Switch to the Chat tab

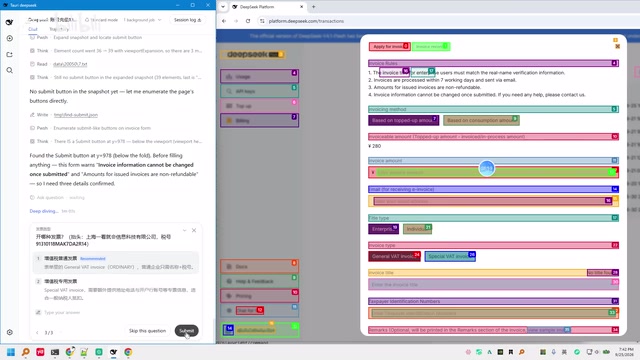pos(33,29)
